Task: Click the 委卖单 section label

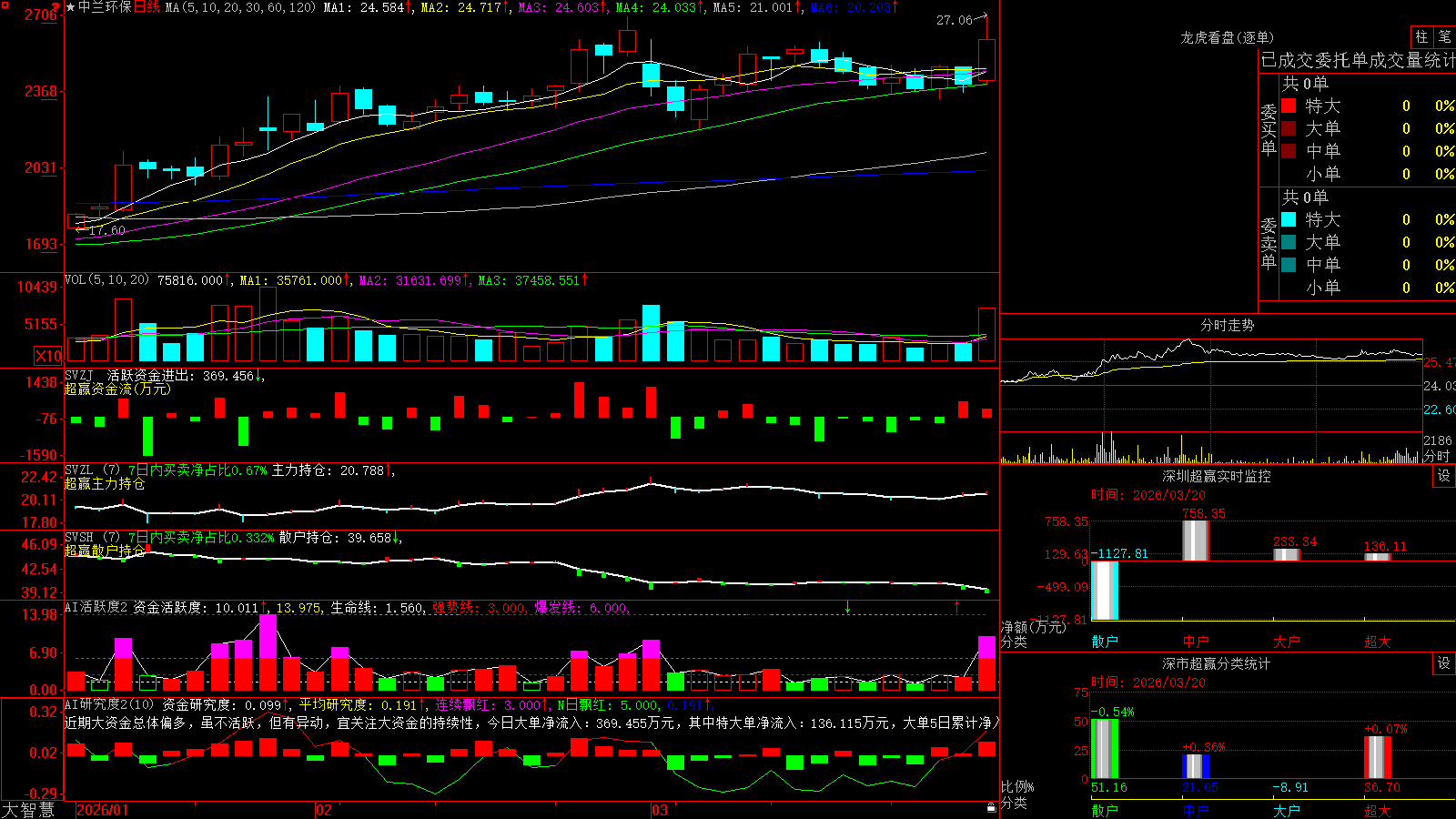Action: [x=1269, y=242]
